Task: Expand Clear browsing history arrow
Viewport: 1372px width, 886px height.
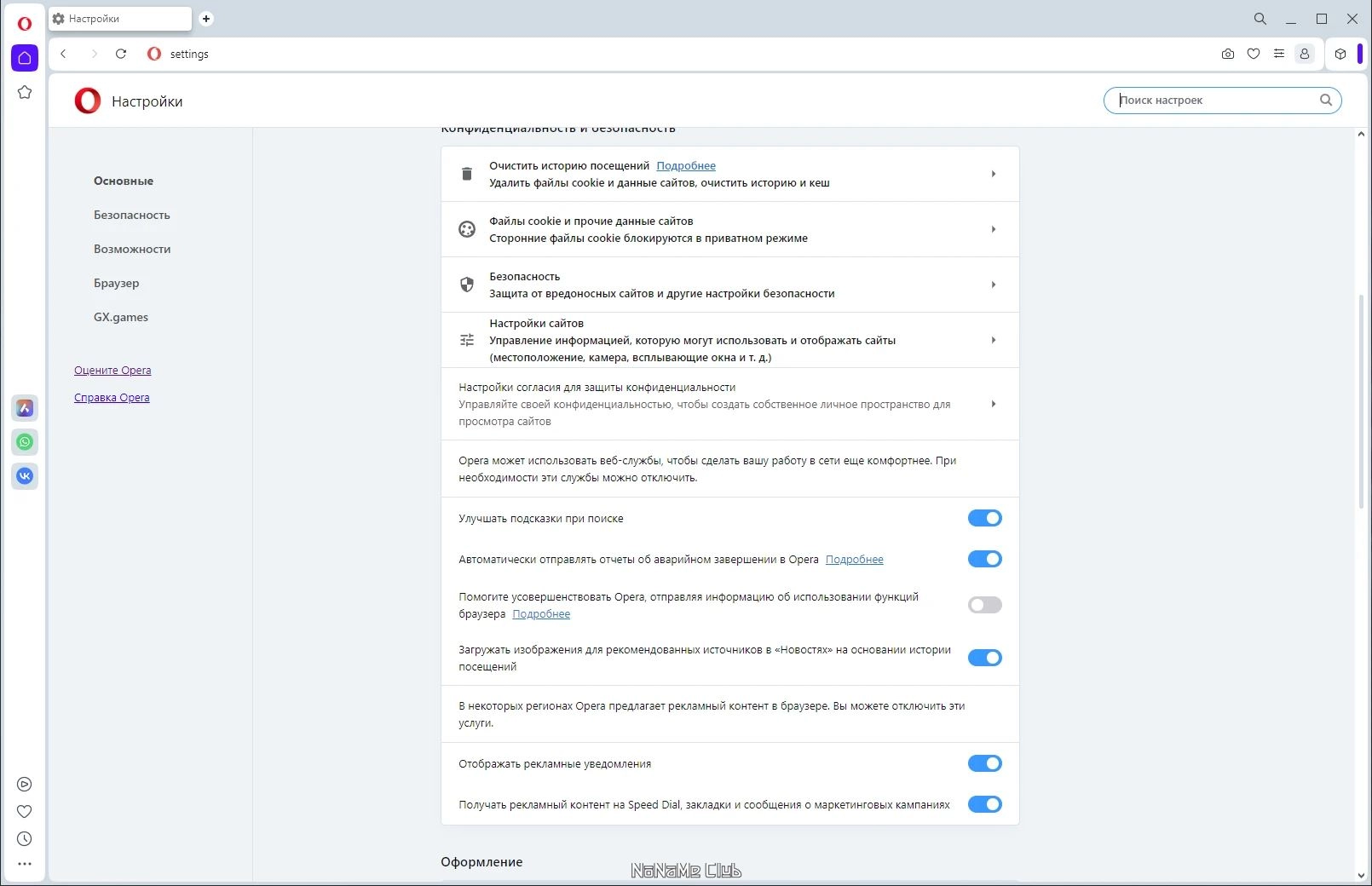Action: click(x=994, y=174)
